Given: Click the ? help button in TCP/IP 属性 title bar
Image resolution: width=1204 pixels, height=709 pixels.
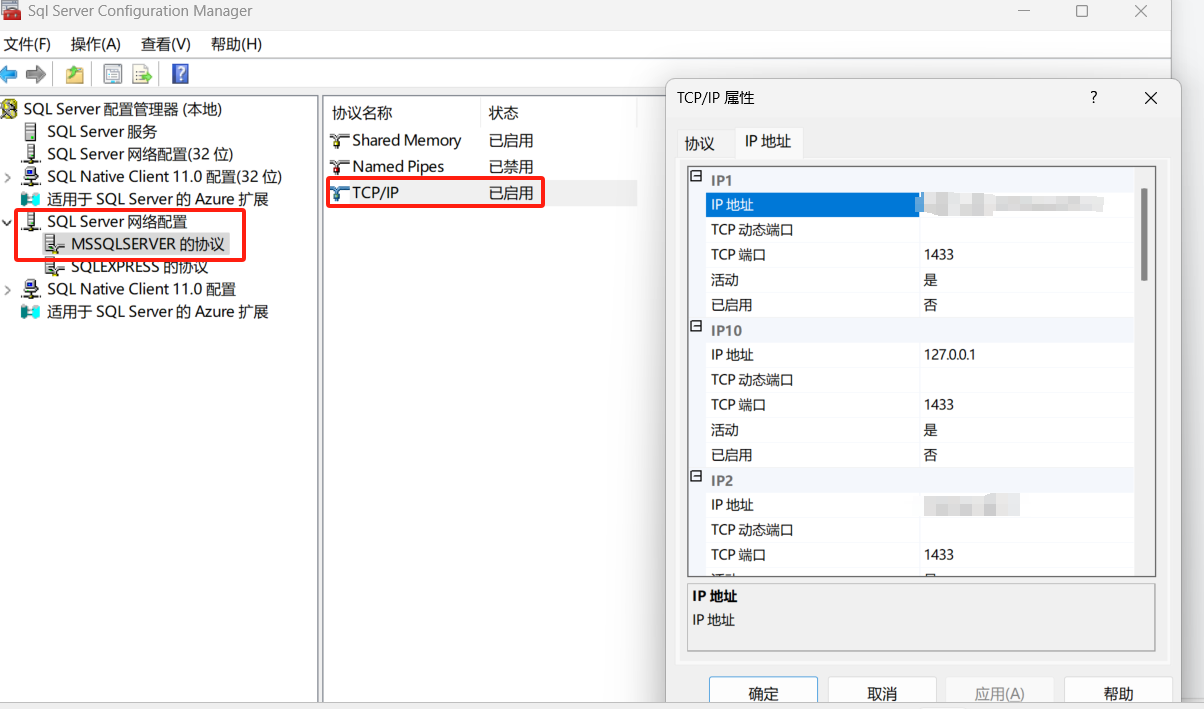Looking at the screenshot, I should [x=1094, y=97].
